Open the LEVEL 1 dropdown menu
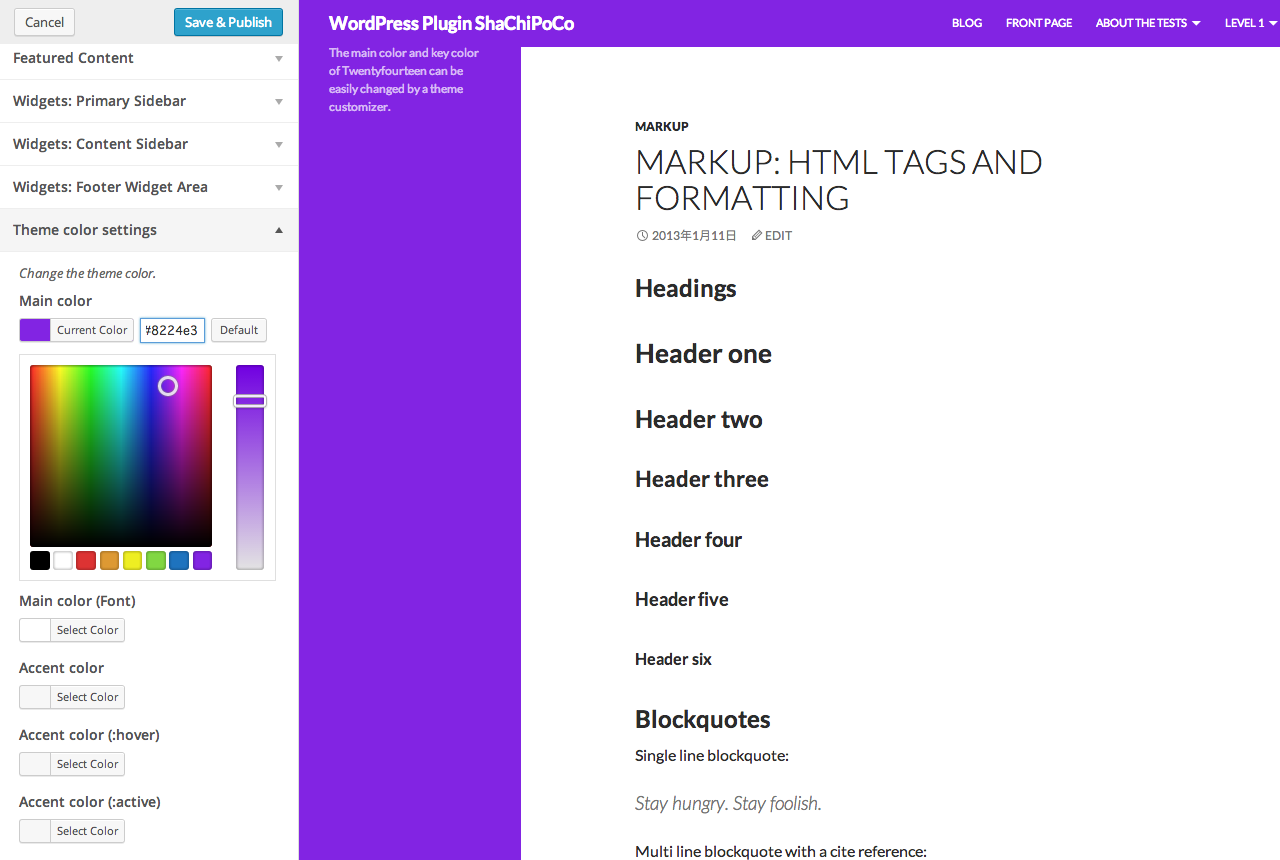 click(x=1250, y=23)
